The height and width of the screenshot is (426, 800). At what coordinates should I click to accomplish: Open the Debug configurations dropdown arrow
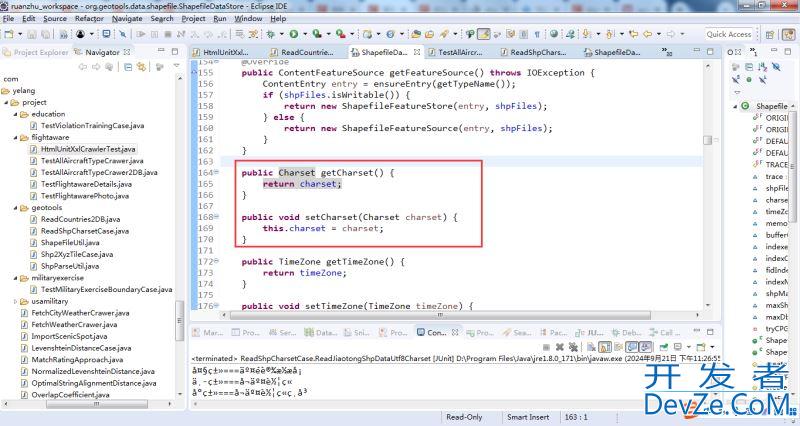pyautogui.click(x=282, y=34)
